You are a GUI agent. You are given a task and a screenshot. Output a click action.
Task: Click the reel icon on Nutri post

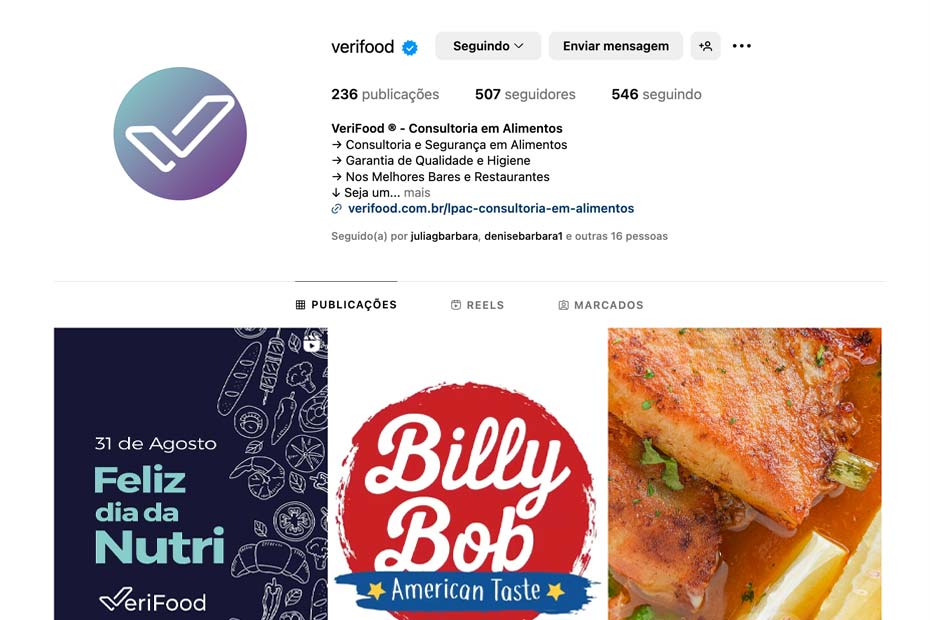[312, 343]
